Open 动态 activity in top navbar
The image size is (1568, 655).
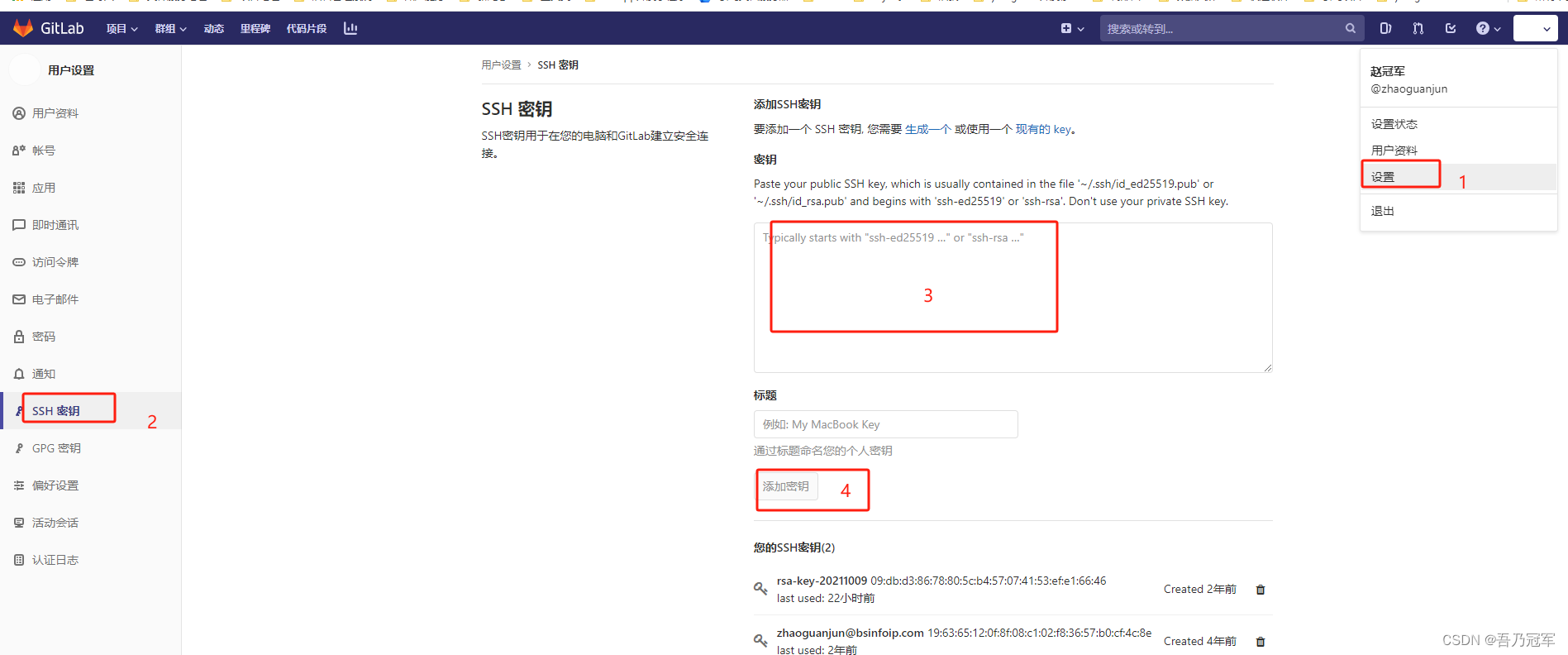coord(214,28)
